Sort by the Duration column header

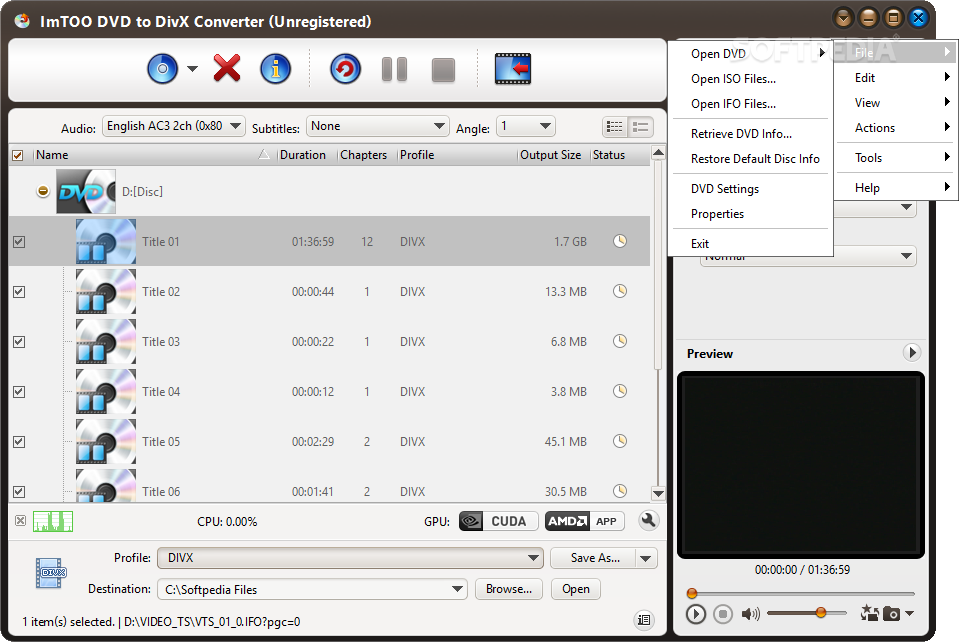[303, 155]
